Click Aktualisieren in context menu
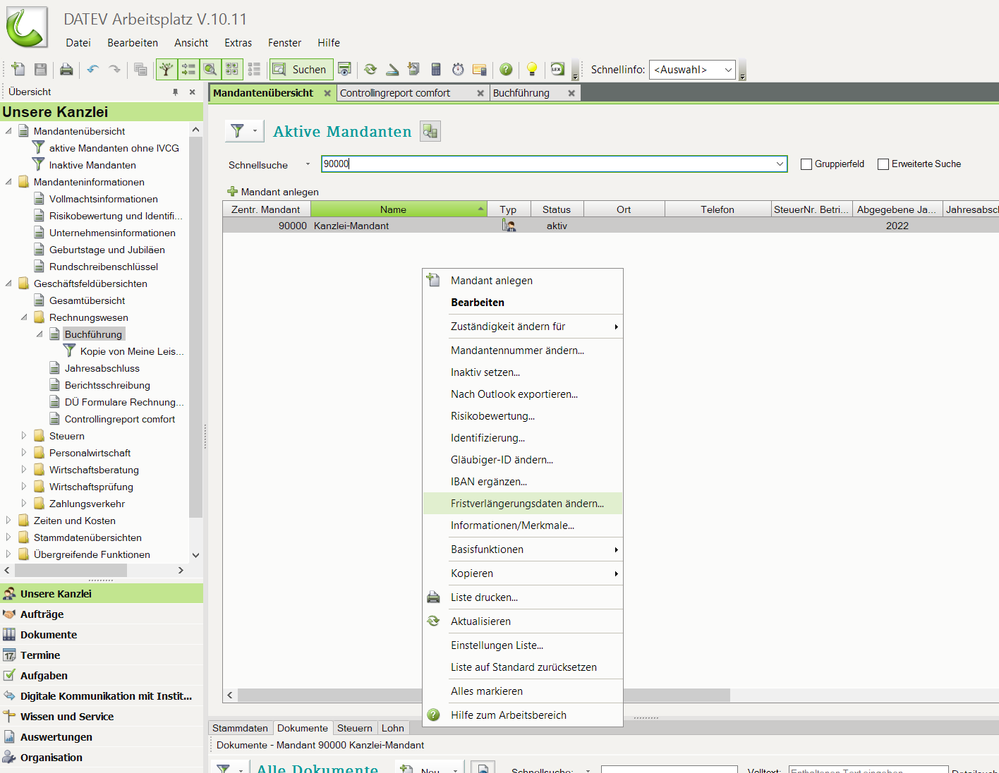The width and height of the screenshot is (999, 773). [523, 621]
